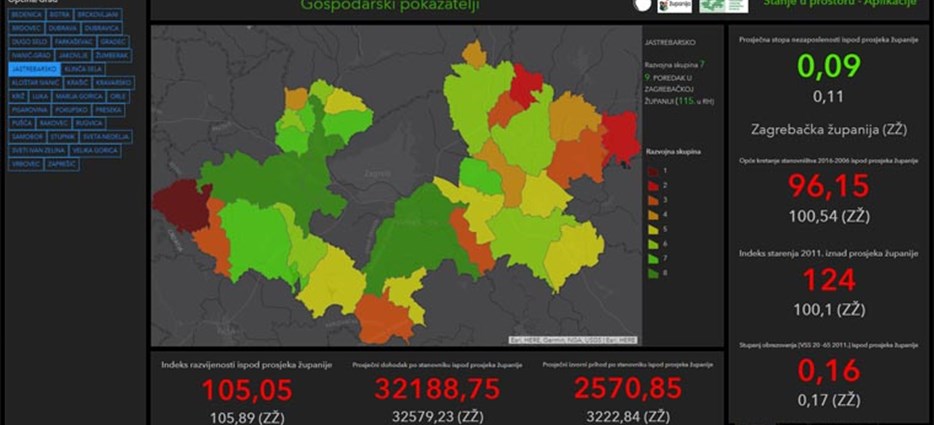Select SVETI IVAN ZELINA button
Screen dimensions: 934x425
[x=38, y=150]
